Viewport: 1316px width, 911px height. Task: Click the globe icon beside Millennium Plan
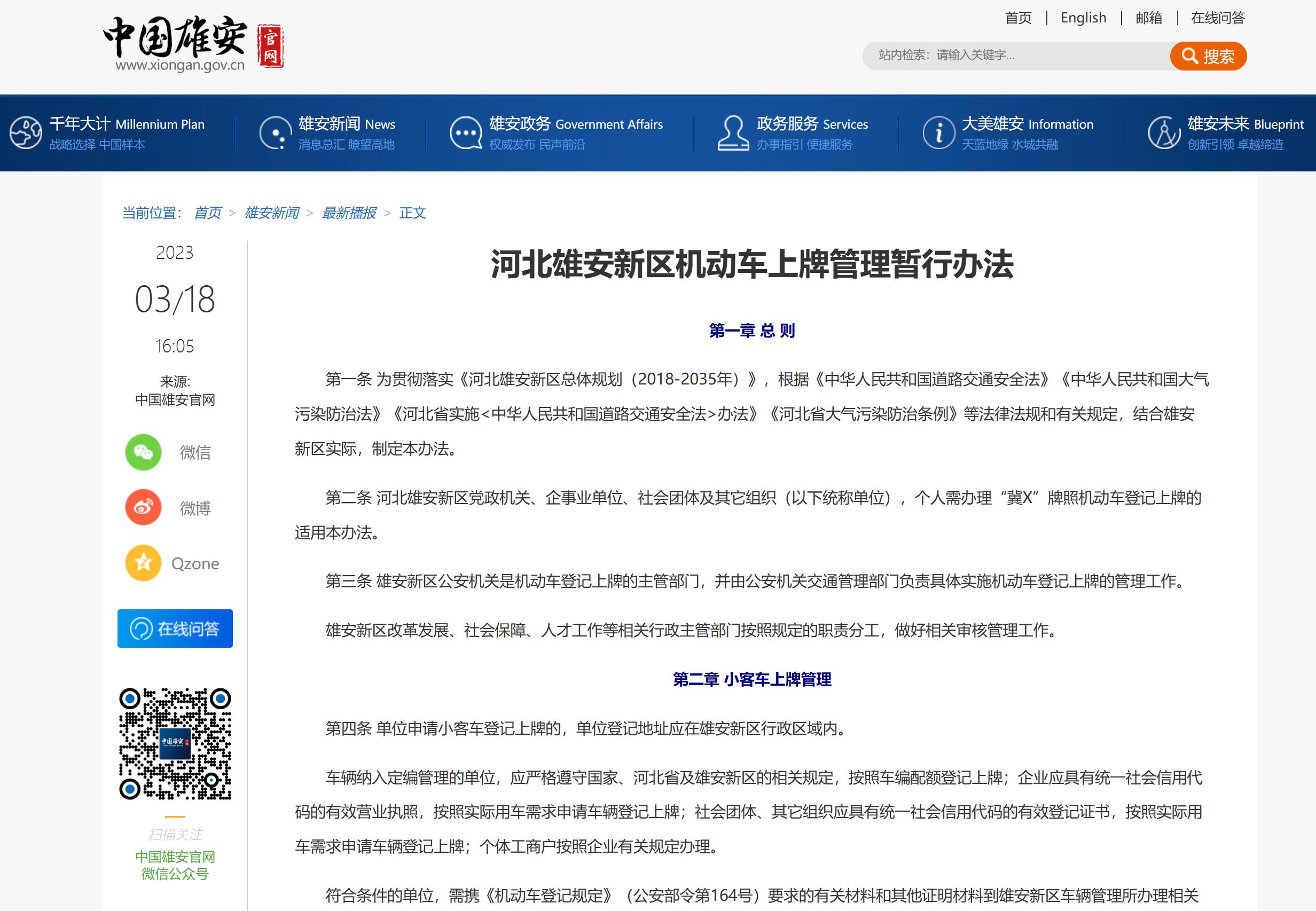26,132
